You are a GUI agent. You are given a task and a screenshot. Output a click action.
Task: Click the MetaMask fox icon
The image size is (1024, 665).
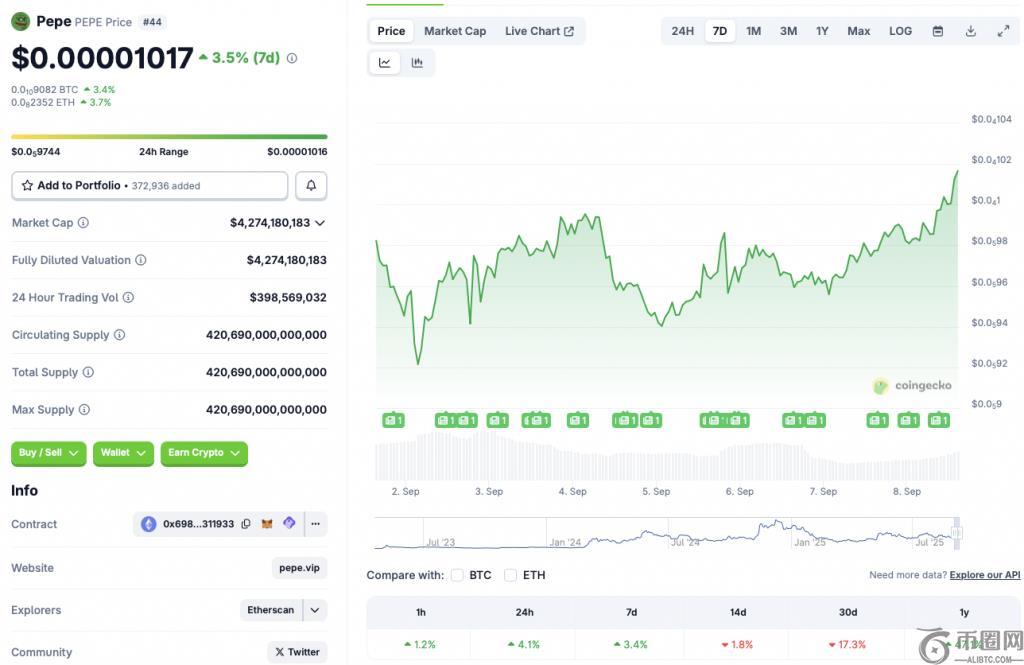267,524
